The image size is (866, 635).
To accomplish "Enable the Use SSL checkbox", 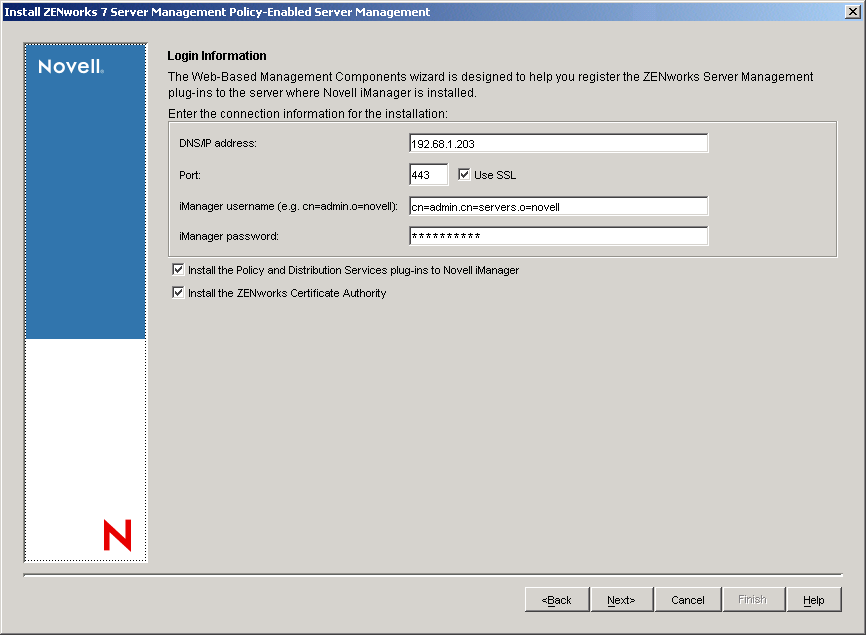I will (x=464, y=174).
